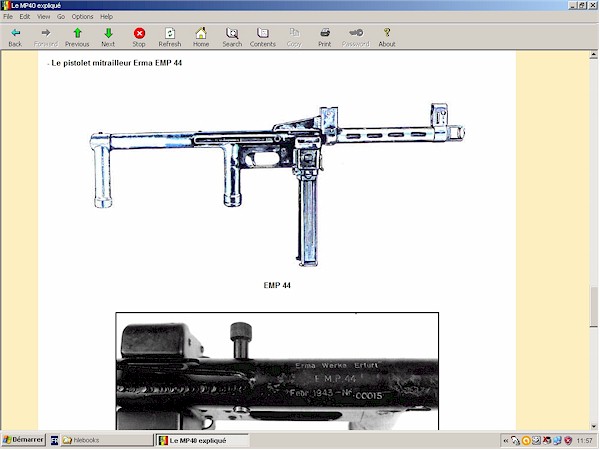600x450 pixels.
Task: Open the Help menu
Action: click(x=106, y=16)
